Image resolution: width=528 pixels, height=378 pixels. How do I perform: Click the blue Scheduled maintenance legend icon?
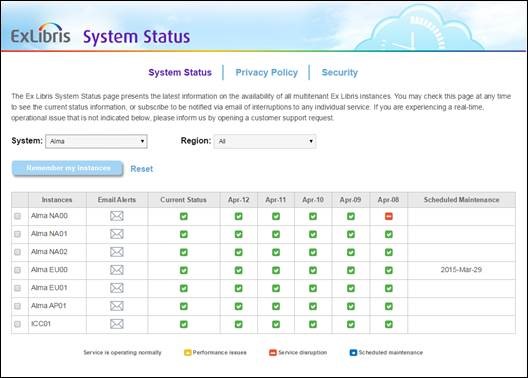tap(353, 352)
